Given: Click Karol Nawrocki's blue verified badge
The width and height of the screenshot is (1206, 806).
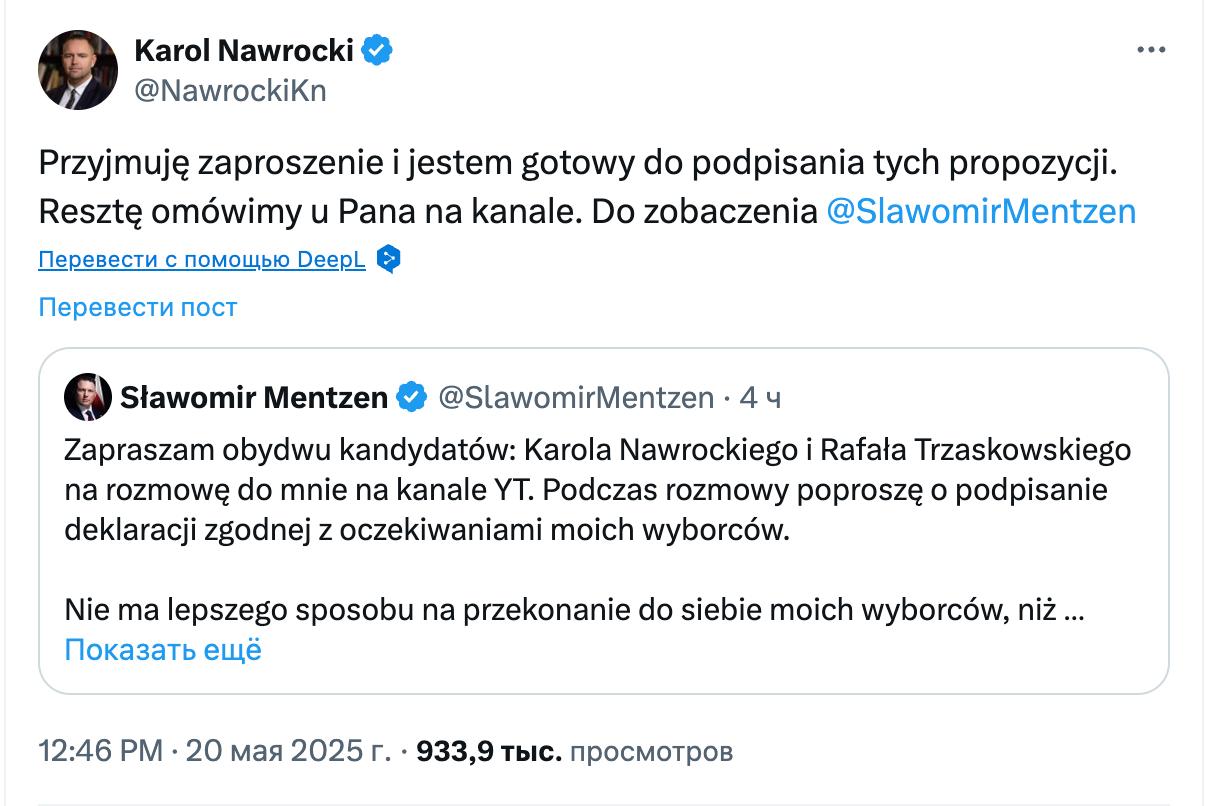Looking at the screenshot, I should pos(377,50).
